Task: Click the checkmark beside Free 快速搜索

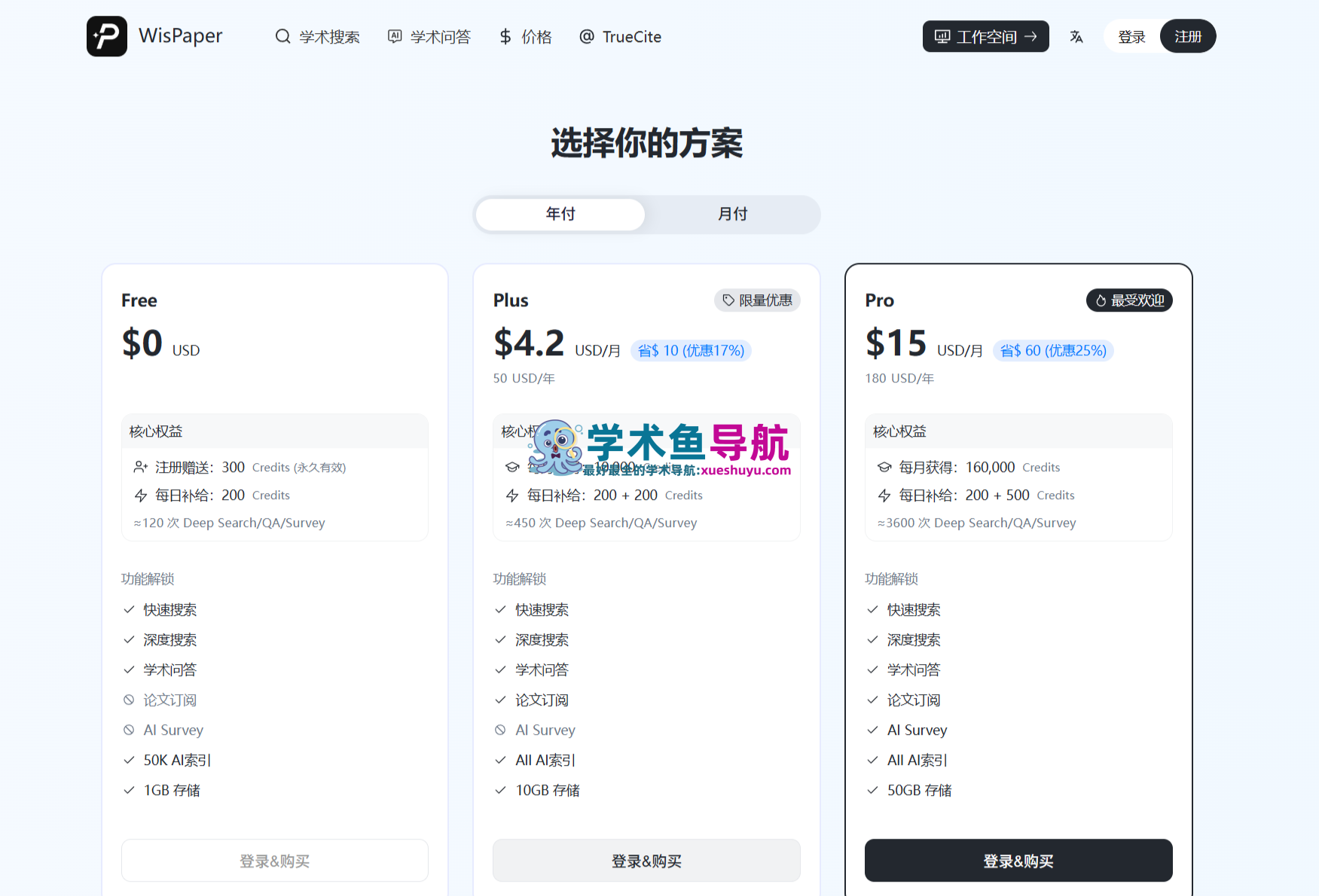Action: (129, 610)
